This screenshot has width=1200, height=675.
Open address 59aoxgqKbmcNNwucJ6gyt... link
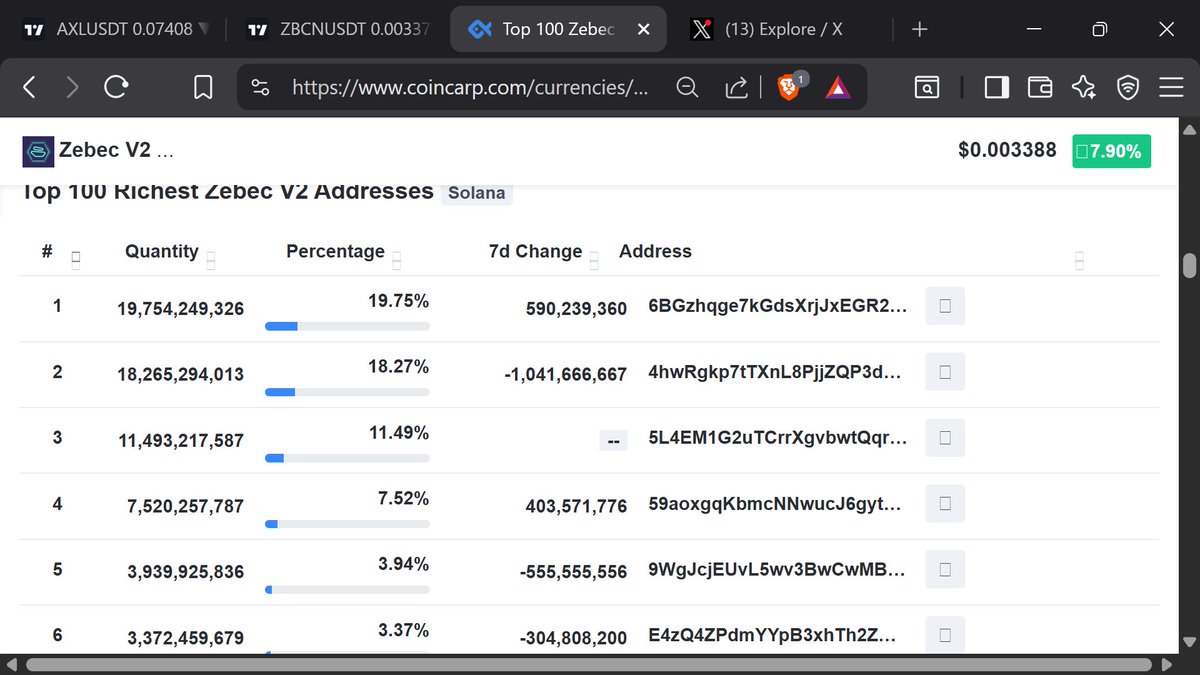coord(774,504)
